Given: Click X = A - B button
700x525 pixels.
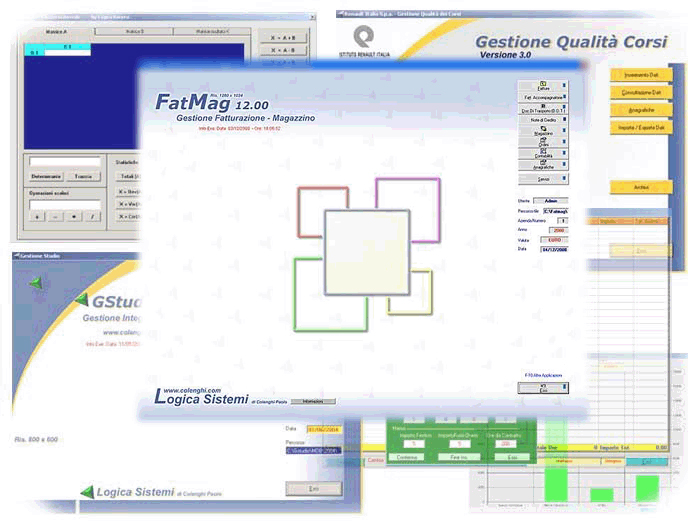Looking at the screenshot, I should point(283,50).
